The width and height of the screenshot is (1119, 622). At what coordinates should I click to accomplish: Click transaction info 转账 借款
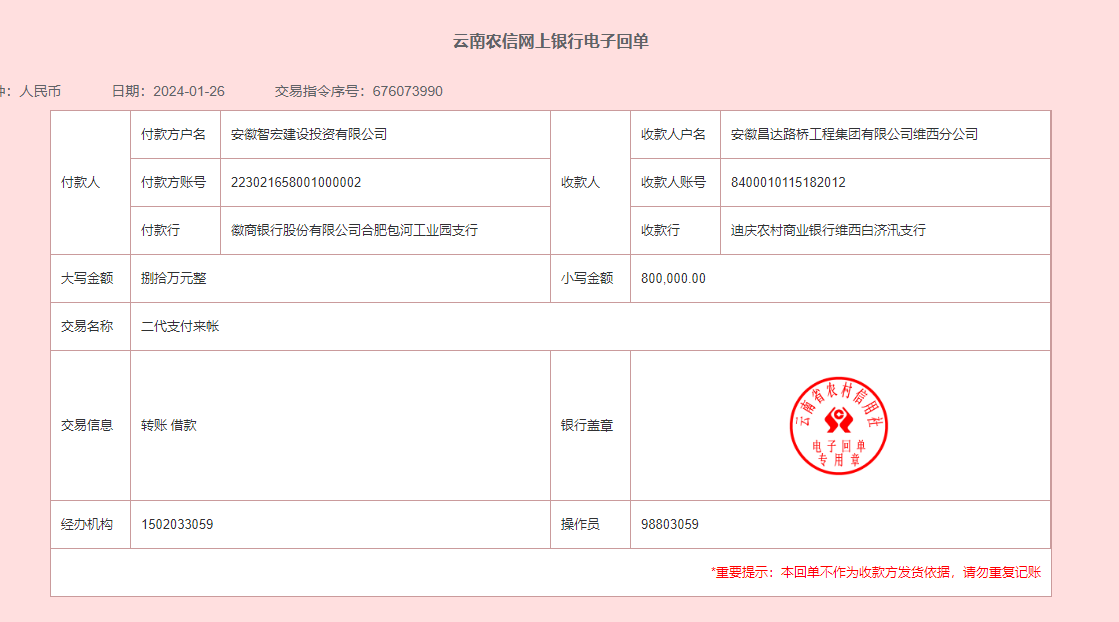click(169, 425)
